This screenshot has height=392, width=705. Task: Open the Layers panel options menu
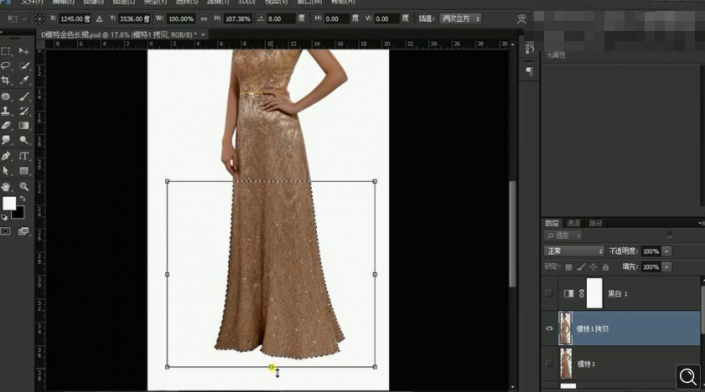tap(701, 223)
